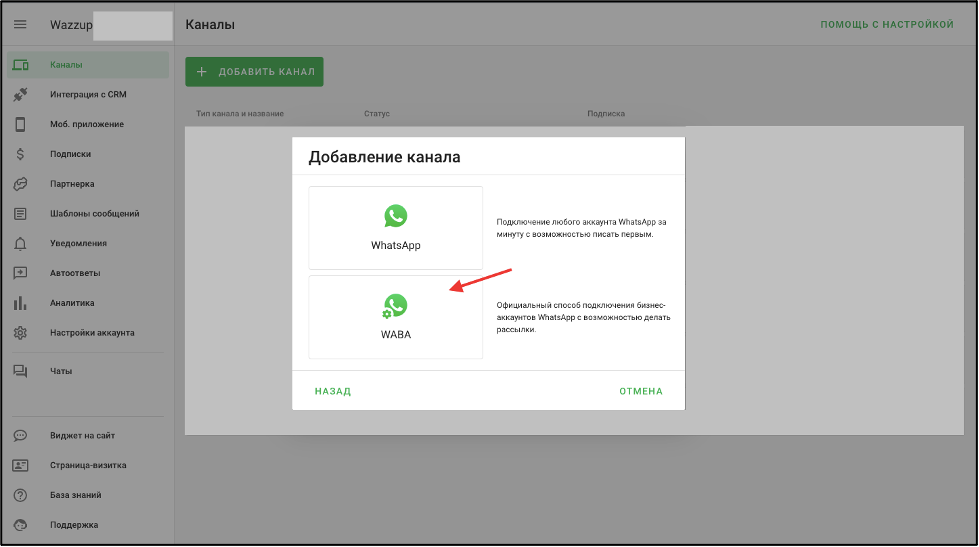Open Чаты label in sidebar
The height and width of the screenshot is (547, 979).
pos(61,371)
